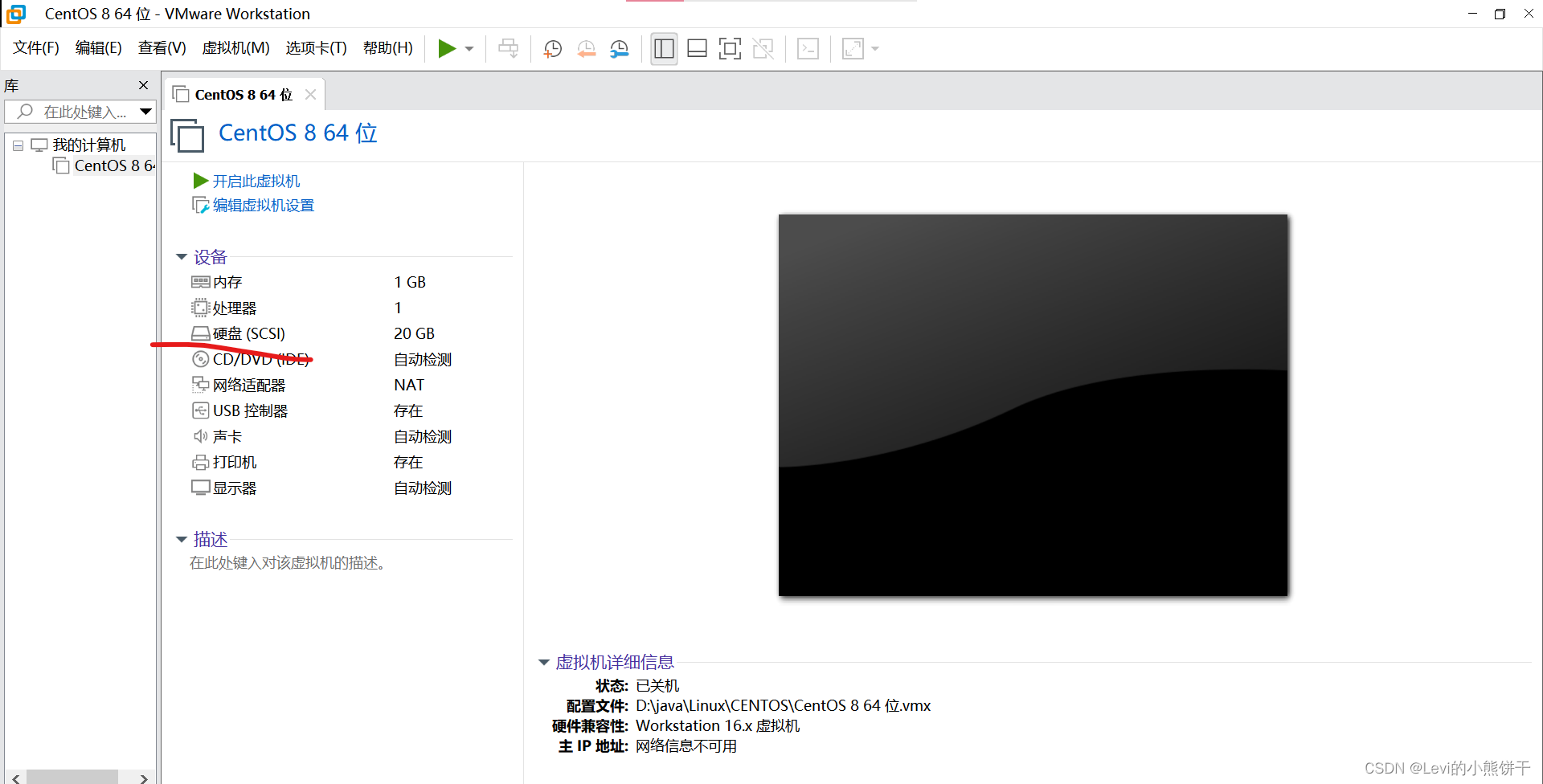Click the sound card speaker icon
1543x784 pixels.
coord(200,436)
